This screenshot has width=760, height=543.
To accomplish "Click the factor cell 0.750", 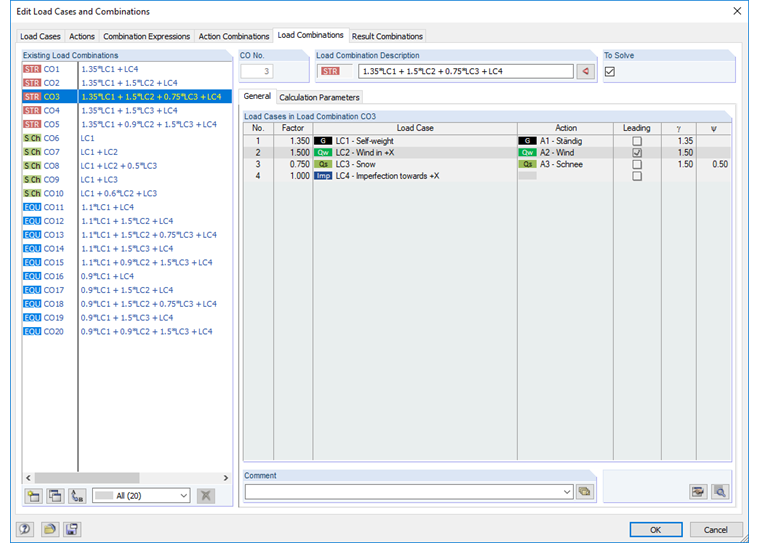I will tap(293, 164).
